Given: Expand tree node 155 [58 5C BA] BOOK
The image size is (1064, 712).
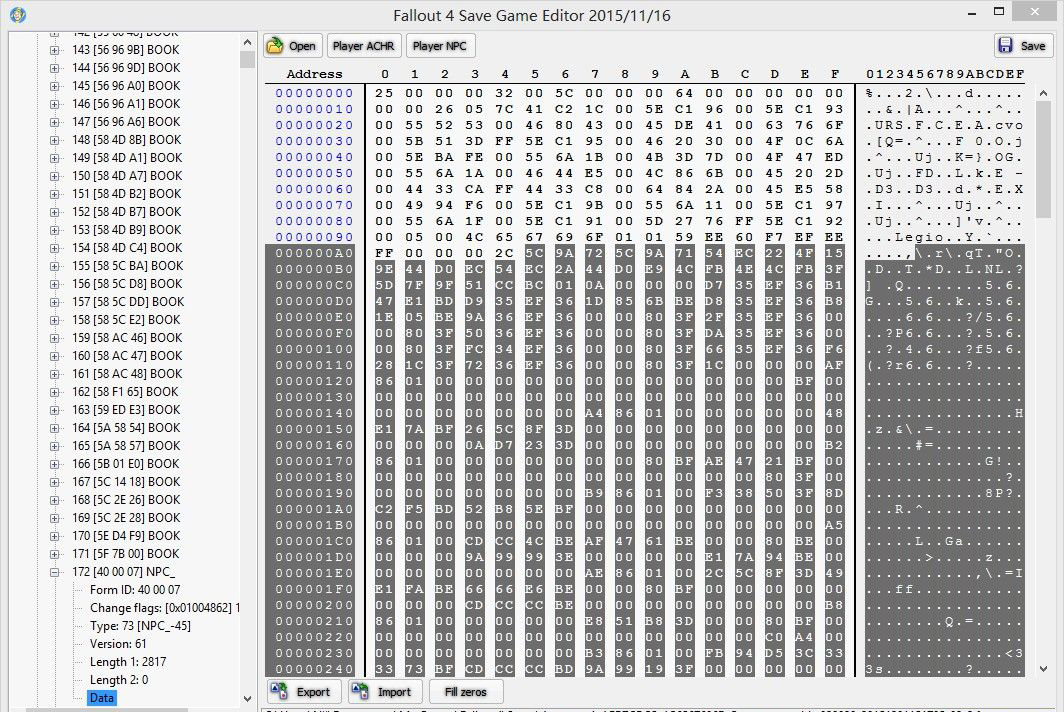Looking at the screenshot, I should 54,266.
